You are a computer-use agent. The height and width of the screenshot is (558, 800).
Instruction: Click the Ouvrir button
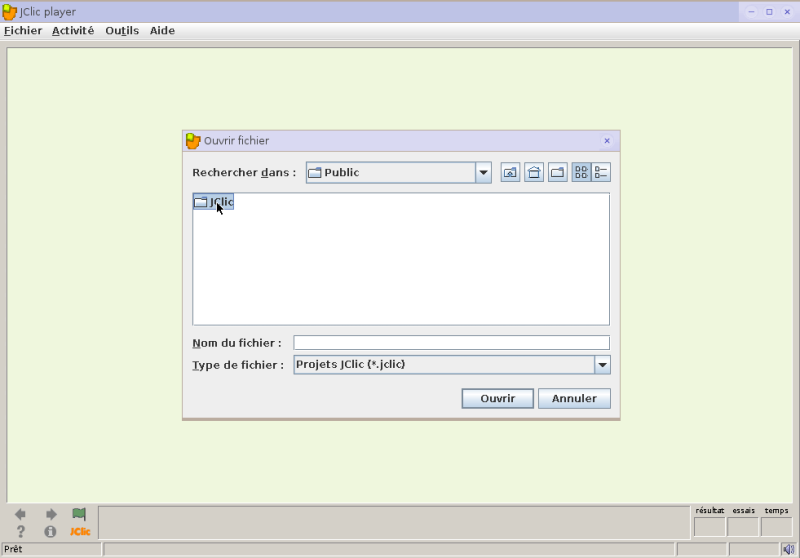tap(497, 398)
